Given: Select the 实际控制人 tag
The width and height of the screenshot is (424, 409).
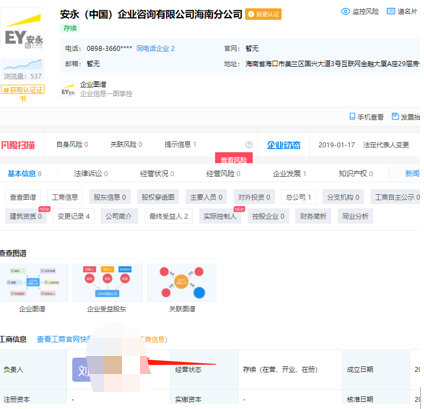Looking at the screenshot, I should [x=220, y=216].
